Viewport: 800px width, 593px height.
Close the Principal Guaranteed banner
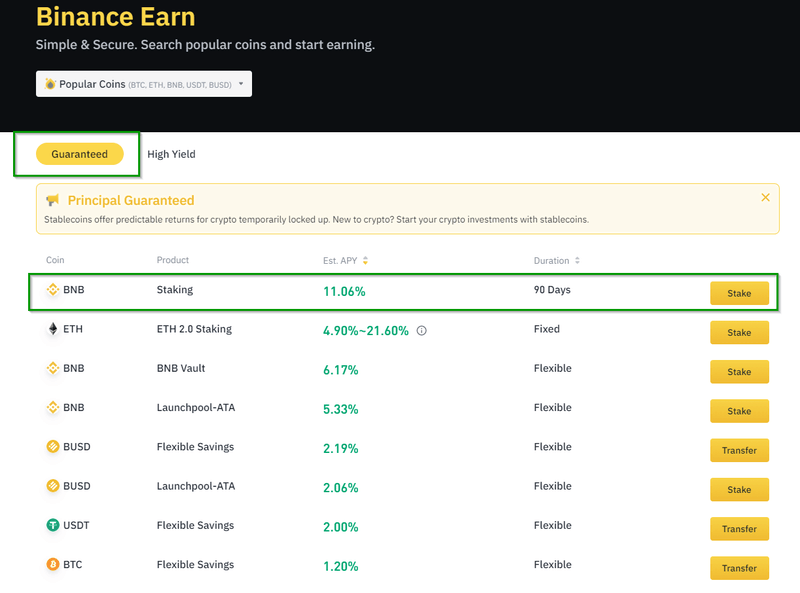click(x=765, y=198)
